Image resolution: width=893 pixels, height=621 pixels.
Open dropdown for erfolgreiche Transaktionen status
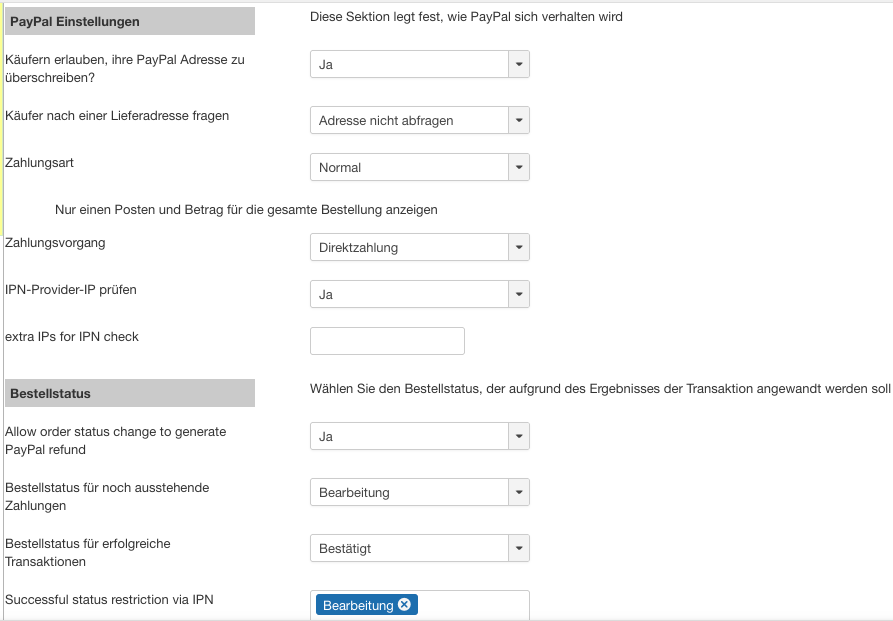419,549
